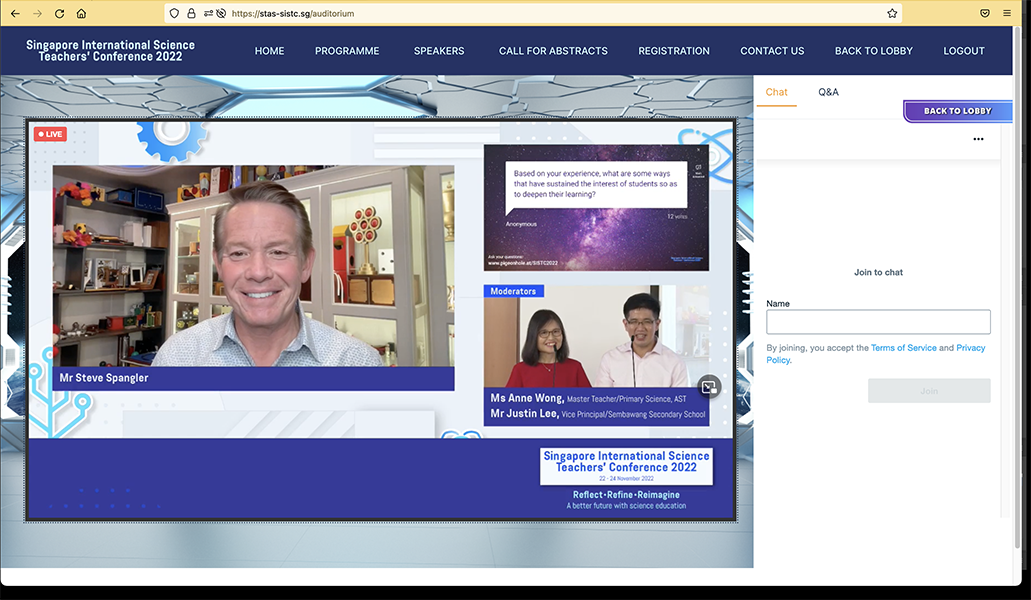The width and height of the screenshot is (1031, 600).
Task: Switch to the Q&A tab
Action: pyautogui.click(x=828, y=92)
